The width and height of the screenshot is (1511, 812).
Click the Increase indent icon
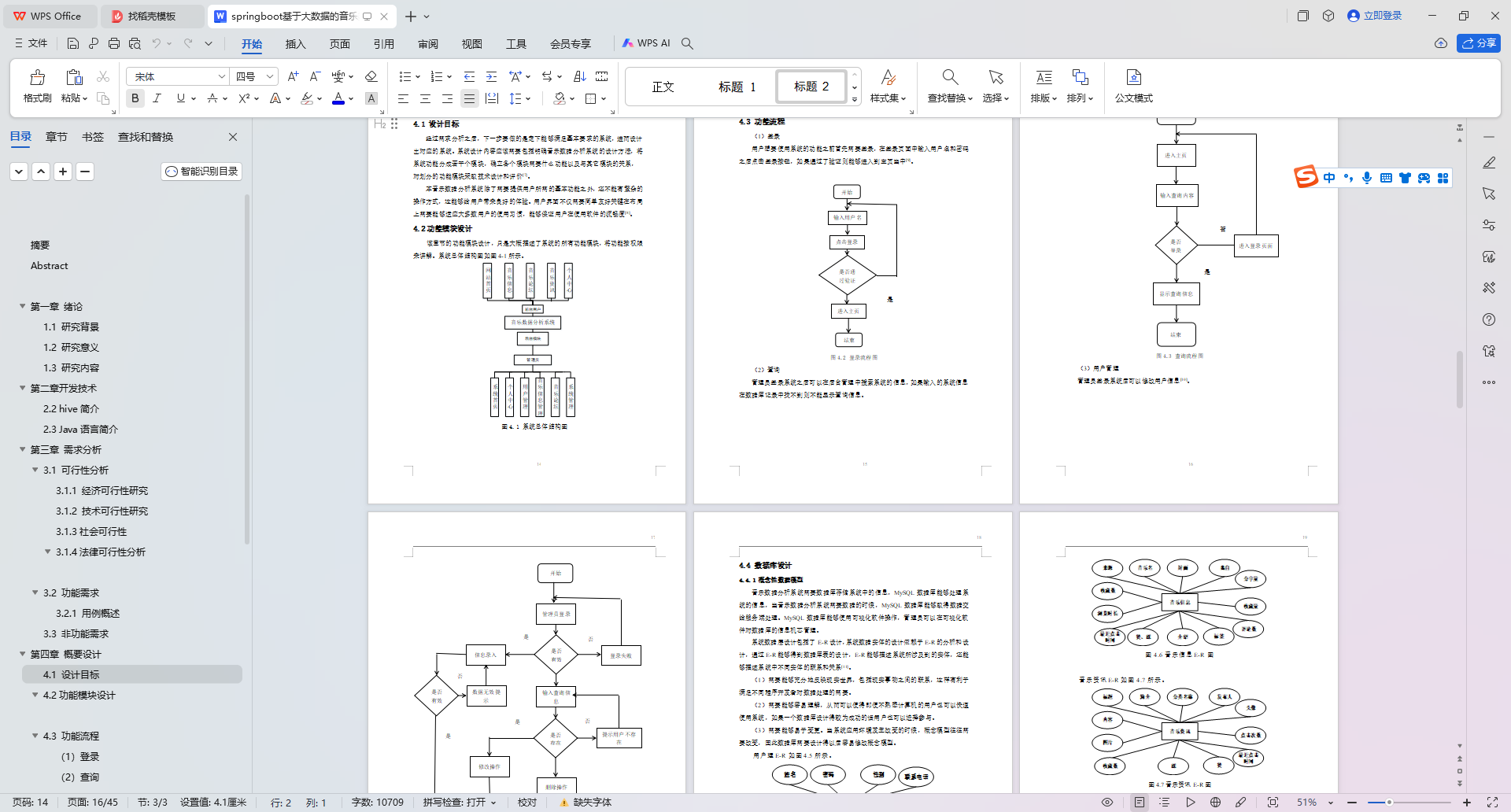(x=491, y=76)
